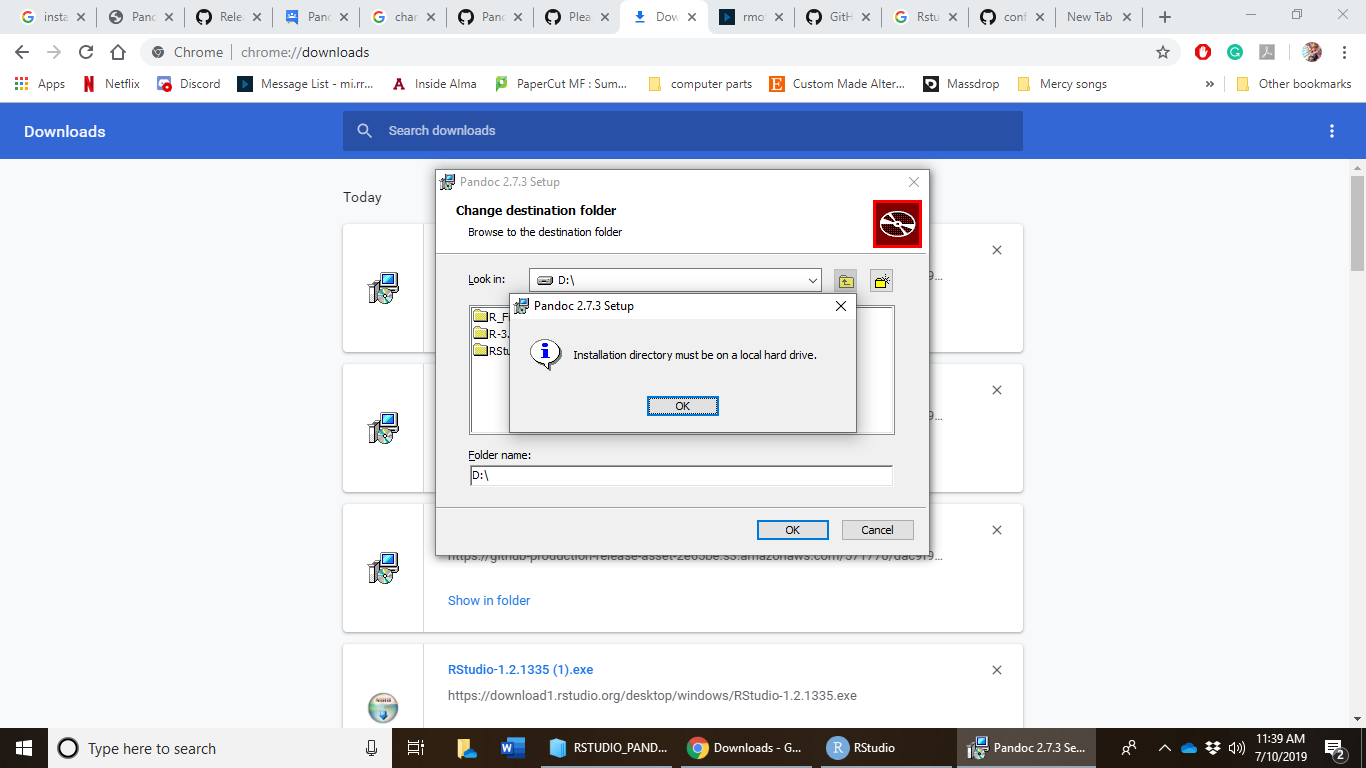Click the up one level folder icon

[x=846, y=281]
